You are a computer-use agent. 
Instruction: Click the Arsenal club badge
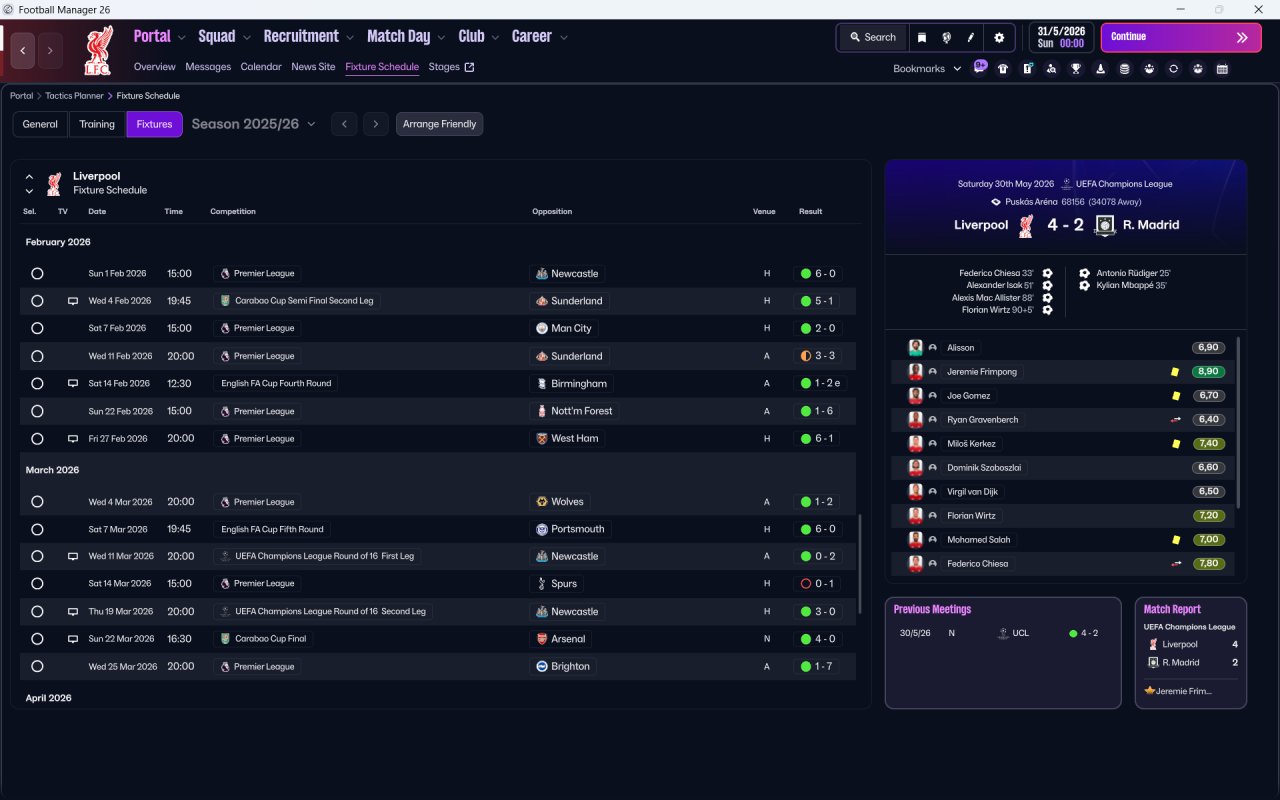tap(542, 639)
